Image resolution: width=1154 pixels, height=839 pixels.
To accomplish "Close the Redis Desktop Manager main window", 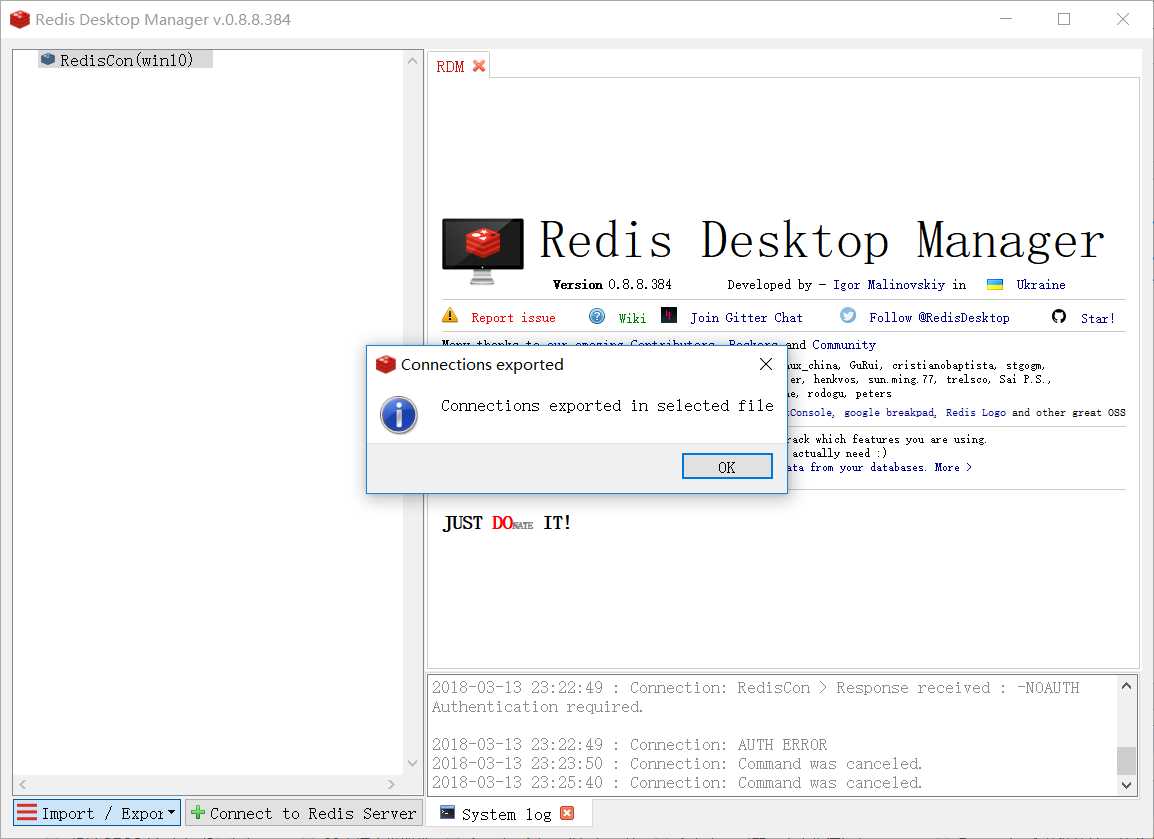I will point(1122,19).
